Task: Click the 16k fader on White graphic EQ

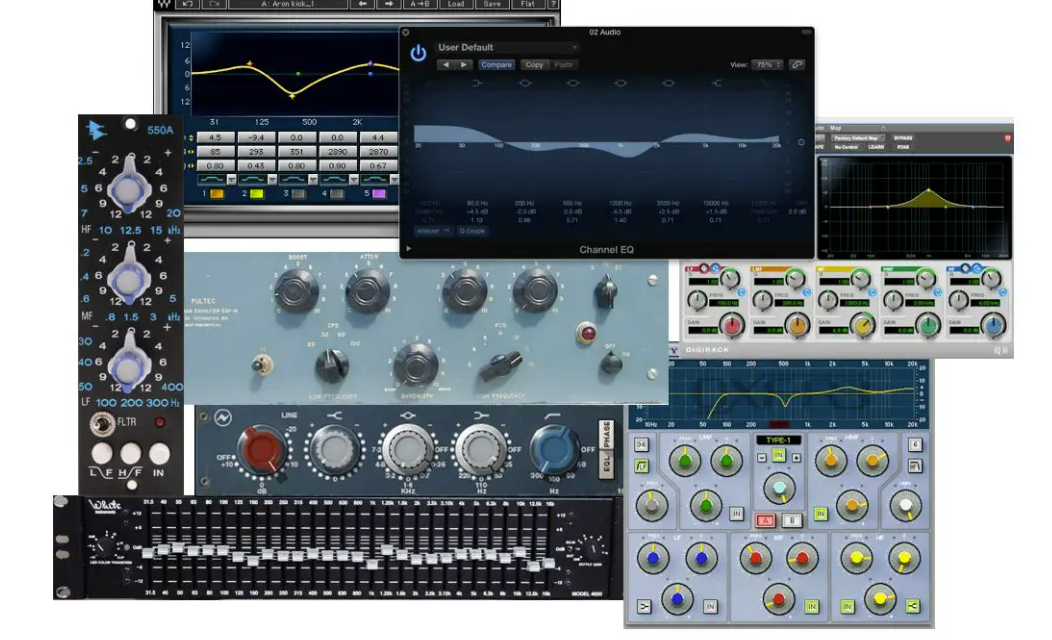Action: click(549, 564)
